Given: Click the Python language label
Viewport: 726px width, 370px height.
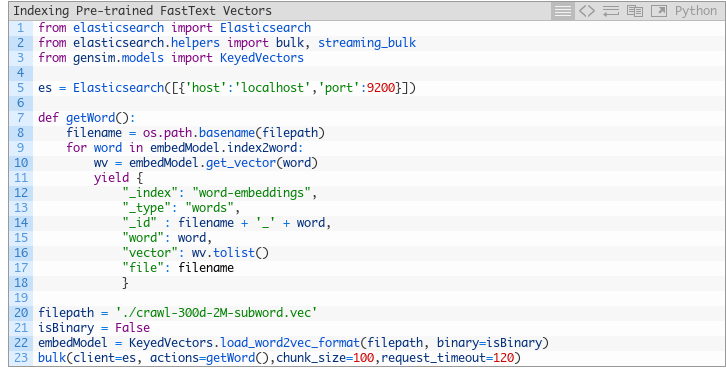Looking at the screenshot, I should click(695, 11).
